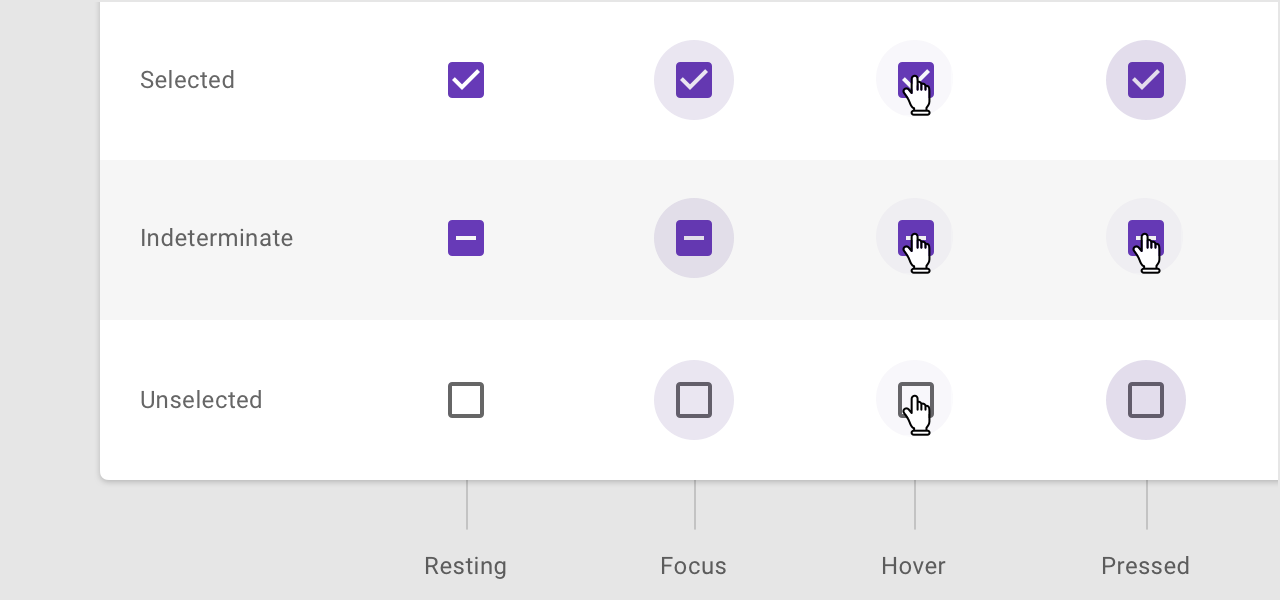
Task: Click the "Resting" column label
Action: [465, 566]
